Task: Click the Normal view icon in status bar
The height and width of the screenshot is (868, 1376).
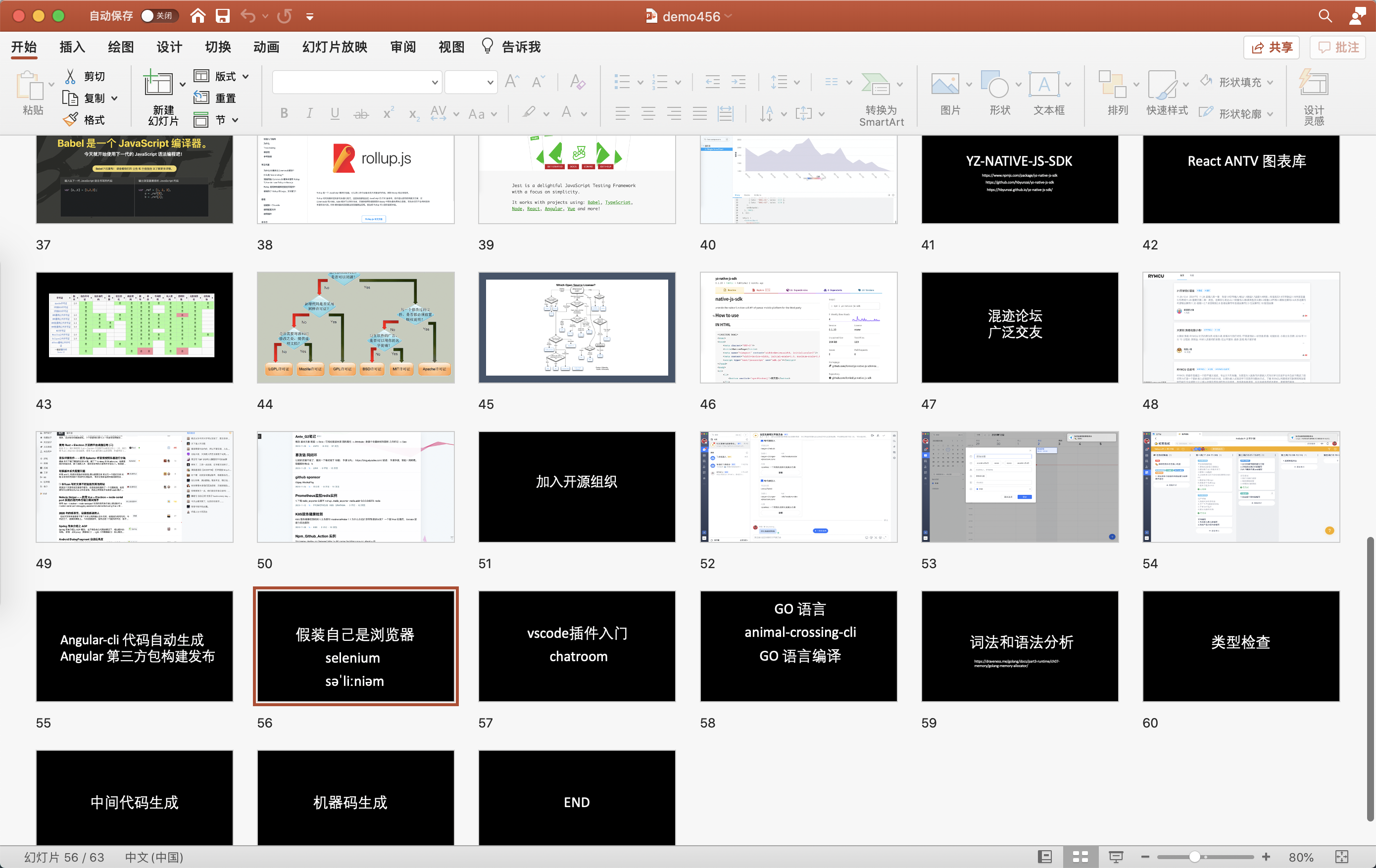Action: tap(1044, 857)
